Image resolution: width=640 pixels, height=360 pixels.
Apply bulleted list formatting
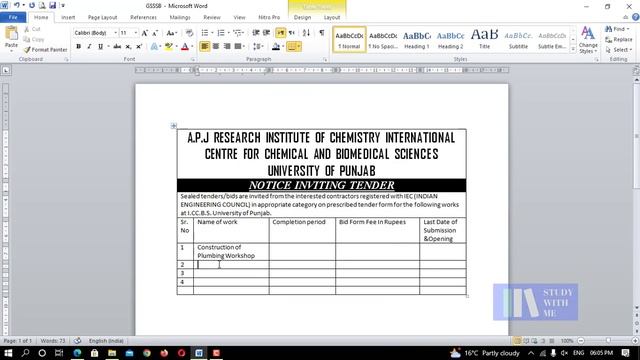click(205, 33)
